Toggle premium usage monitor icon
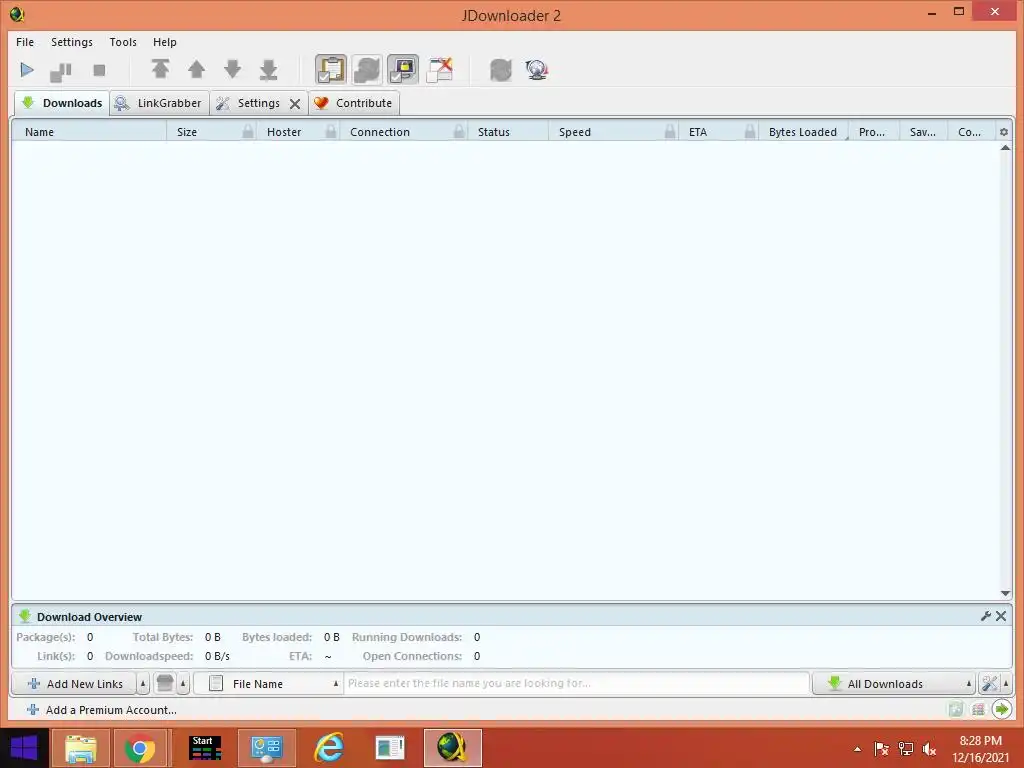Image resolution: width=1024 pixels, height=768 pixels. 403,69
